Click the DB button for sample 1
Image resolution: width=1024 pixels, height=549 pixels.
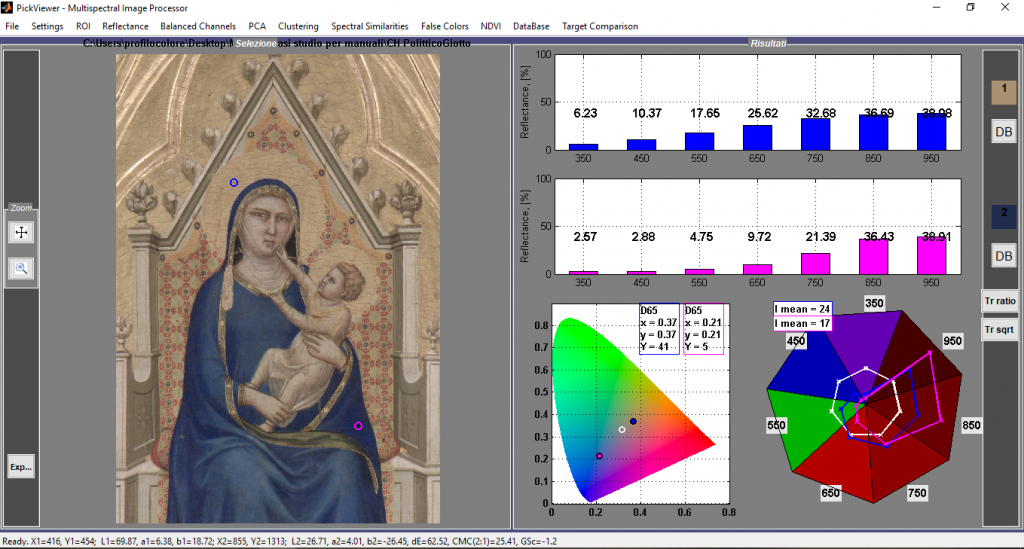(1004, 132)
